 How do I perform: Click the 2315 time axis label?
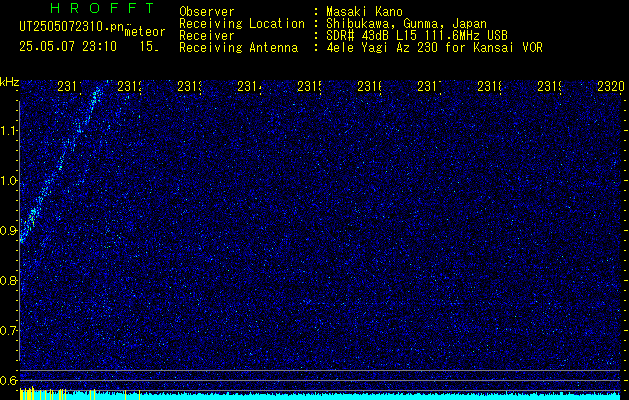pos(309,87)
